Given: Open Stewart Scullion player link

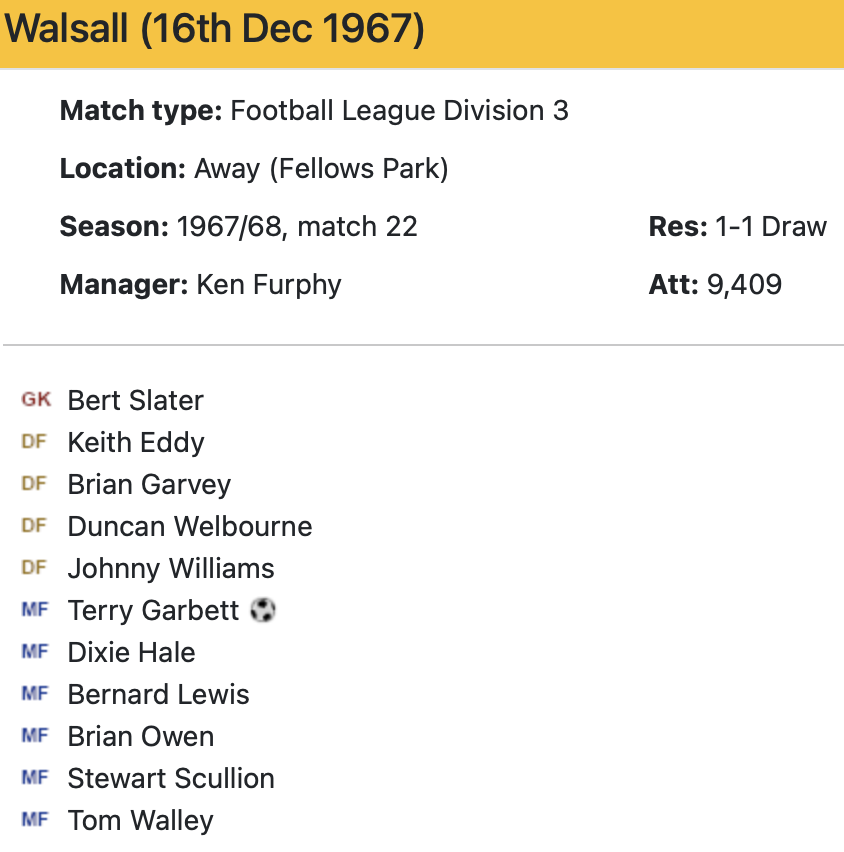Looking at the screenshot, I should click(171, 778).
